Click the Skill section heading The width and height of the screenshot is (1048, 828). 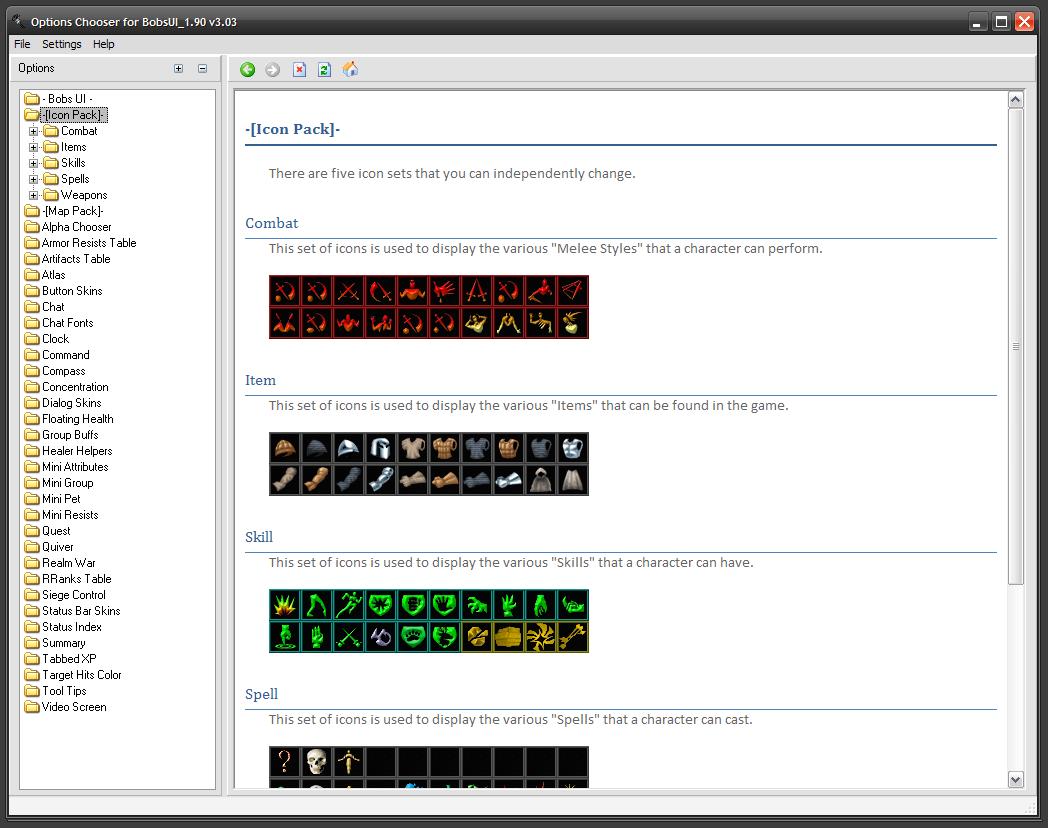click(x=259, y=538)
